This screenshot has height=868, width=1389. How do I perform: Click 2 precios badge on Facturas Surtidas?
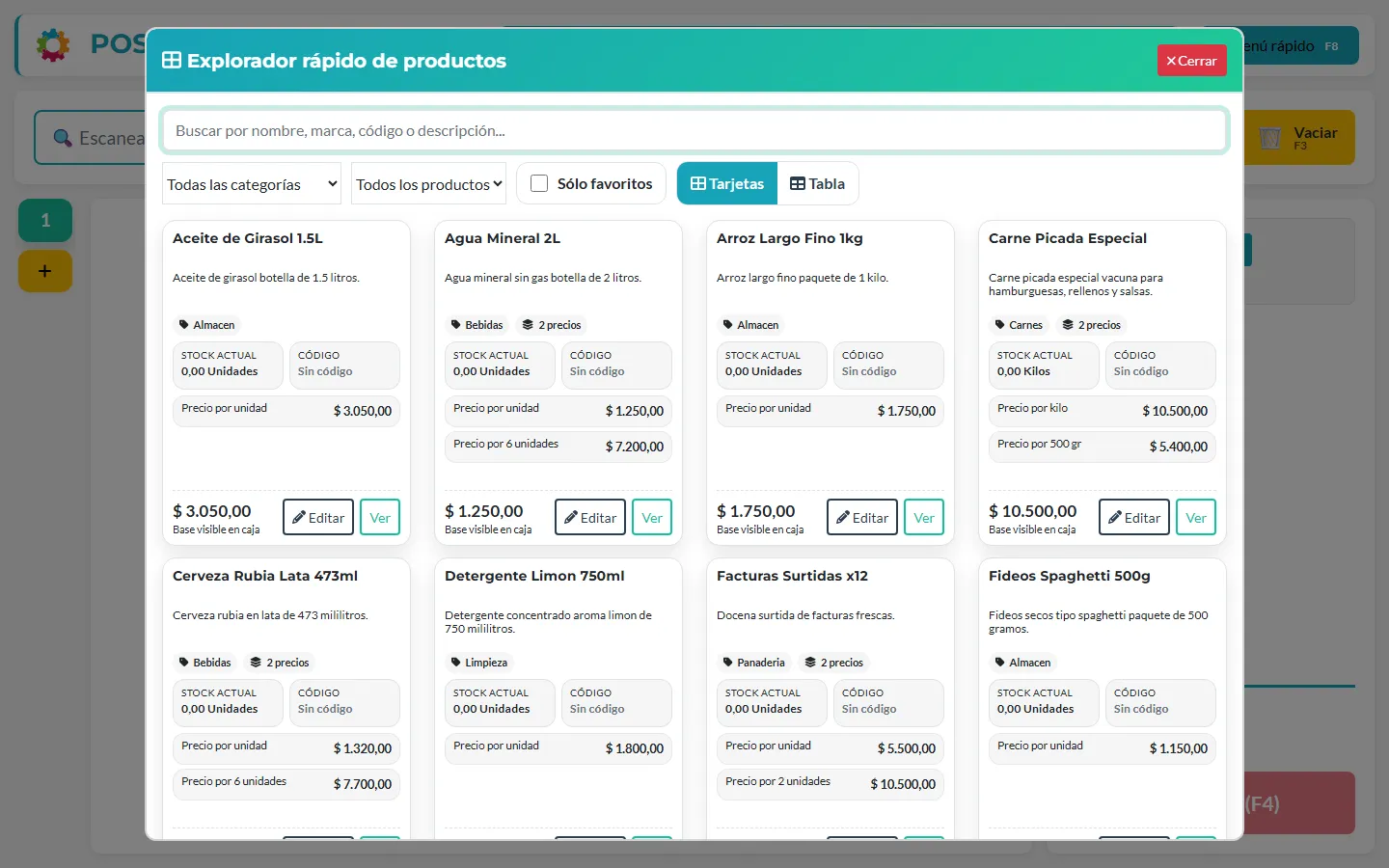pos(834,663)
